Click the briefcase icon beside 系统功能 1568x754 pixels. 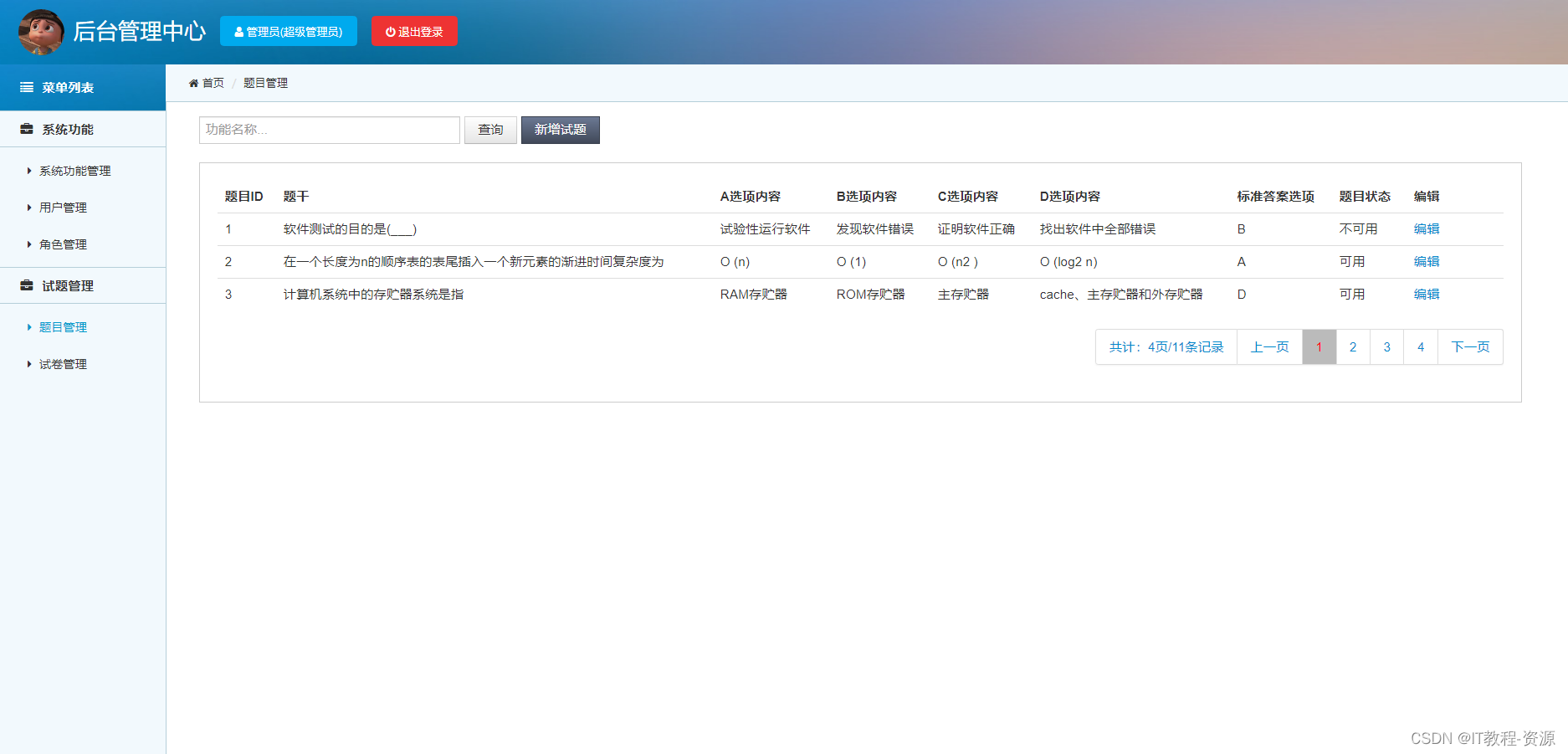[x=27, y=130]
